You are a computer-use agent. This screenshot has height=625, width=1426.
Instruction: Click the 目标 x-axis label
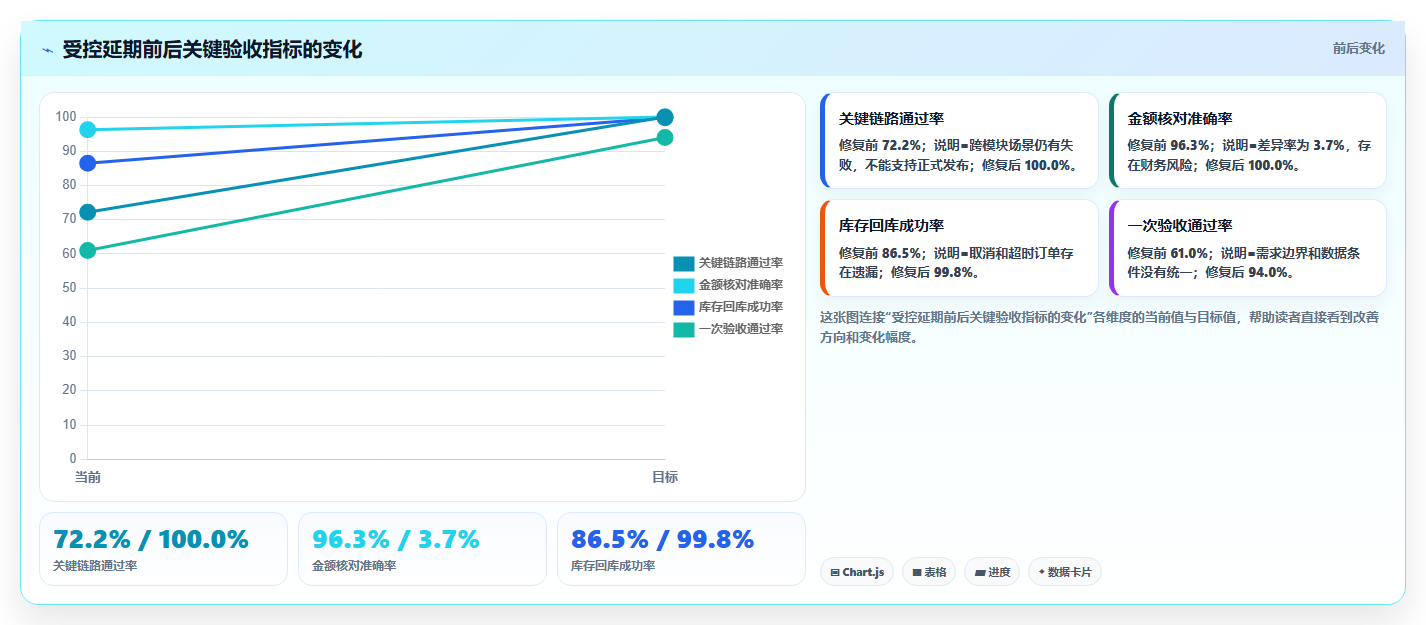(x=665, y=477)
